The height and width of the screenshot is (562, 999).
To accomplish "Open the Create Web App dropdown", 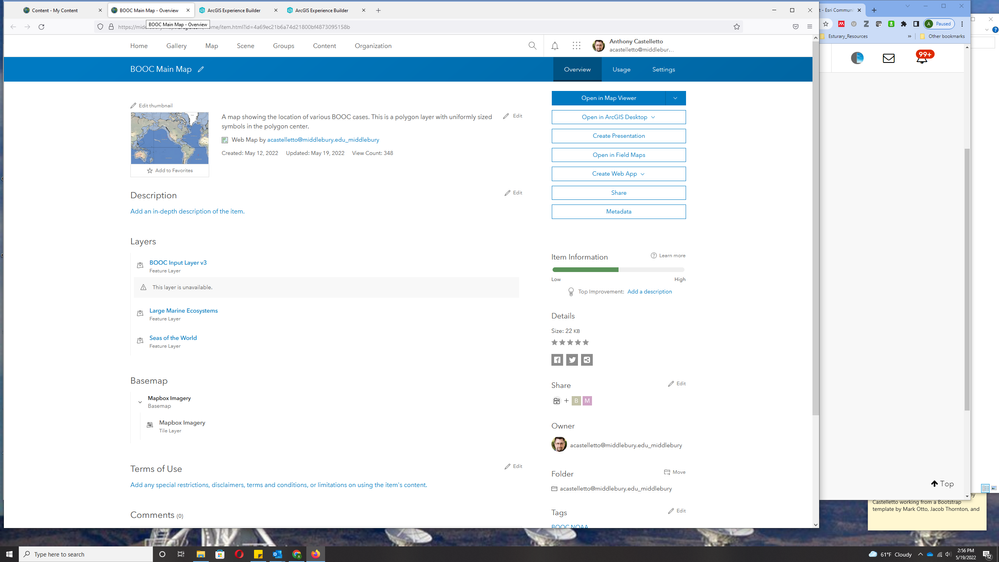I will [618, 173].
